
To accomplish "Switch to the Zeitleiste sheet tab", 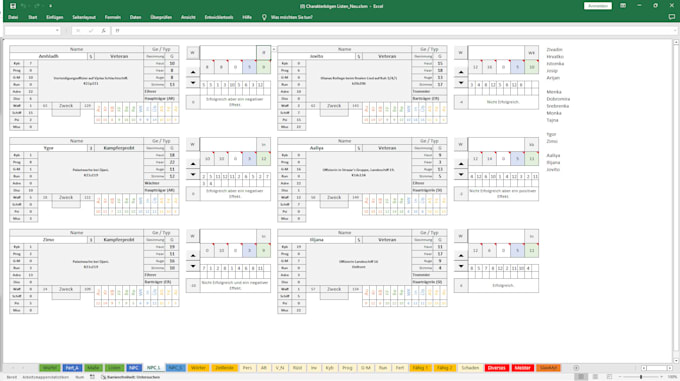I will click(x=224, y=368).
